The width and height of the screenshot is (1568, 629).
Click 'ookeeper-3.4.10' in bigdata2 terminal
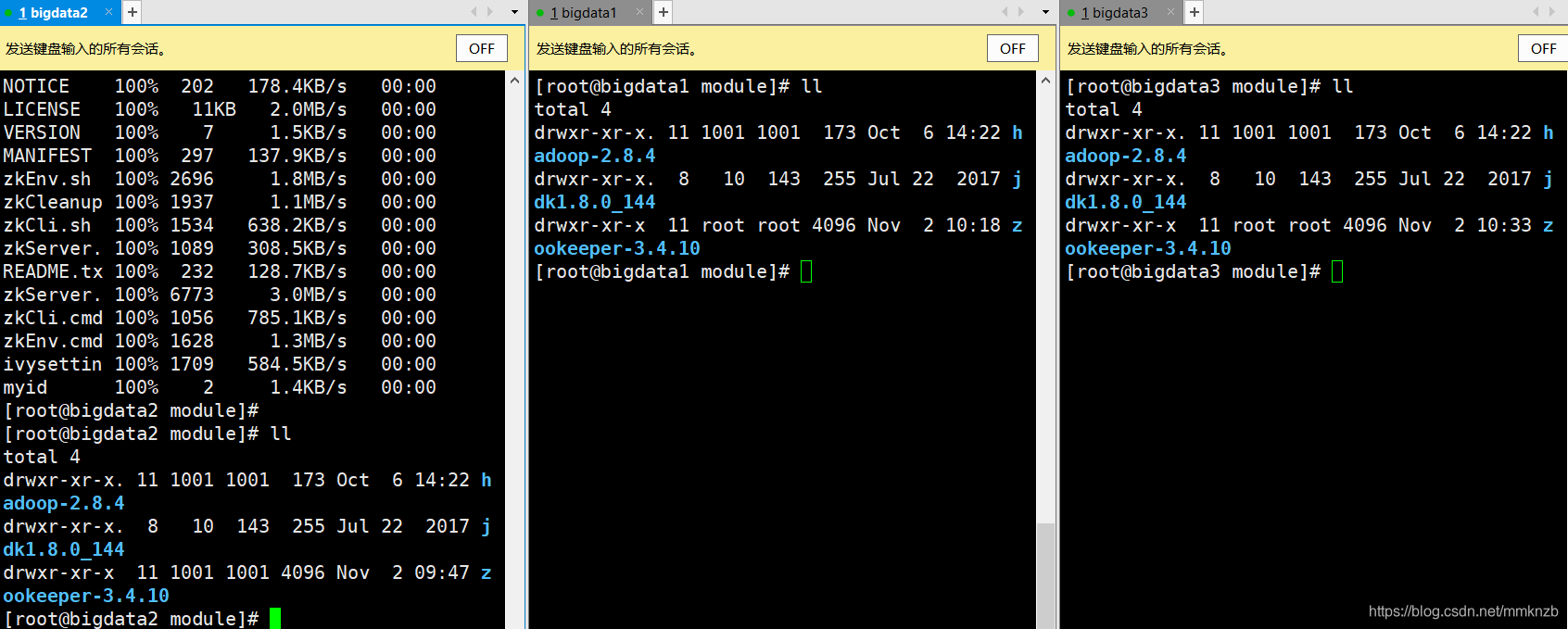coord(86,596)
